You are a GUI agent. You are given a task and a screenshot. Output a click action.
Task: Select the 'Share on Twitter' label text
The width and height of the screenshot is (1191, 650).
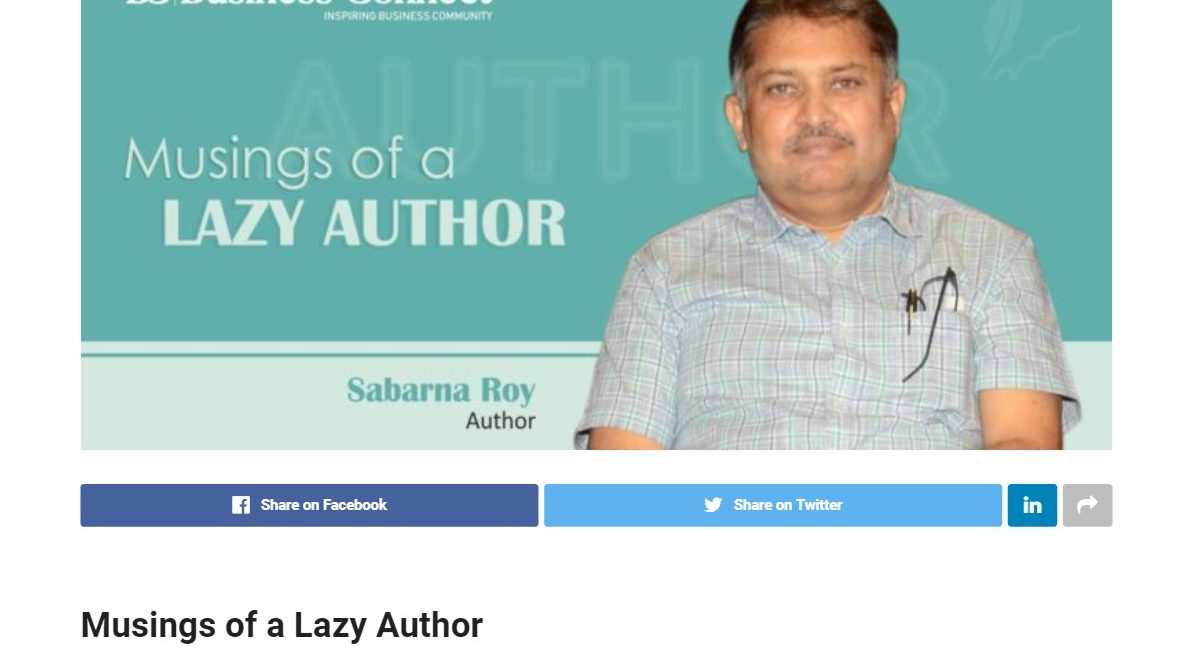[x=788, y=505]
